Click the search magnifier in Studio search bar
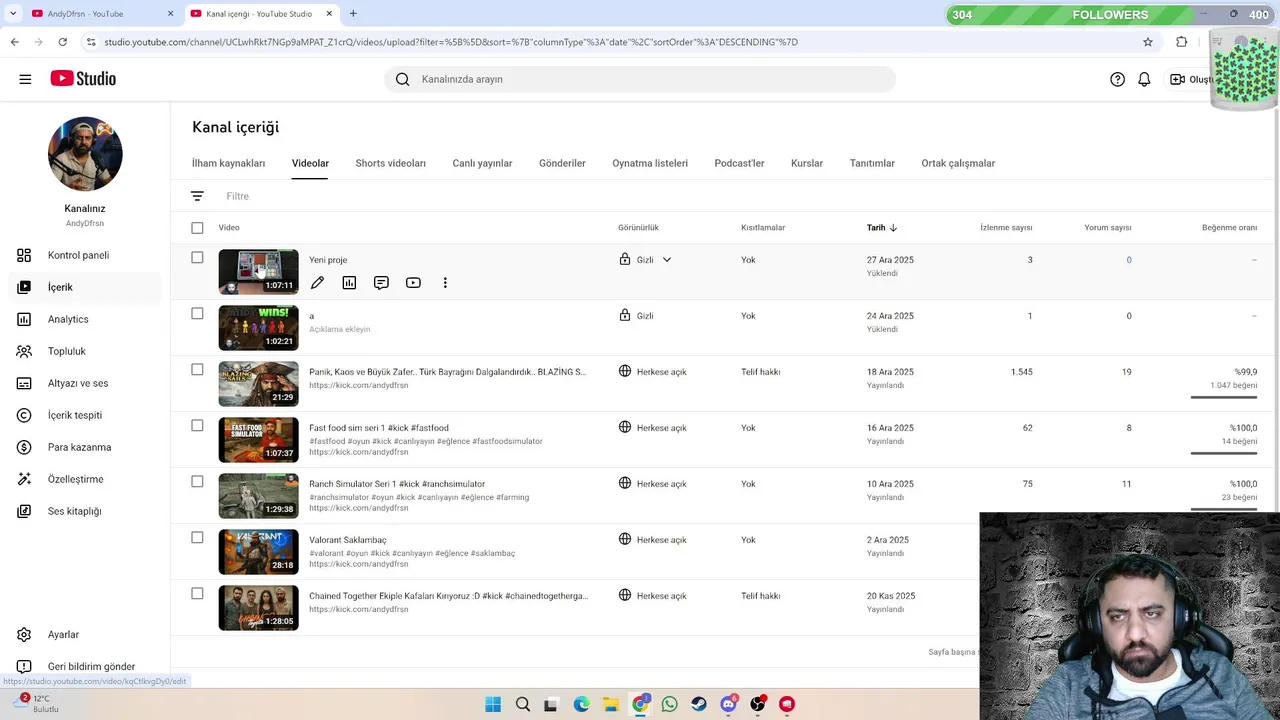 click(402, 79)
